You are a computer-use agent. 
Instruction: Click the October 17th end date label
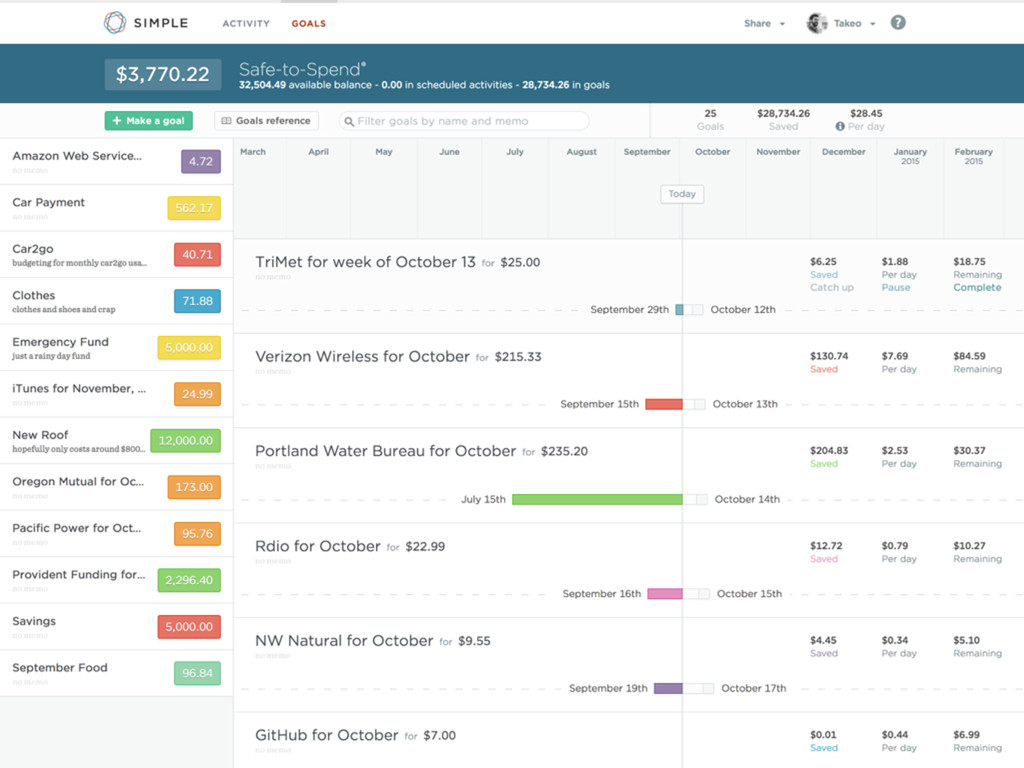tap(754, 688)
